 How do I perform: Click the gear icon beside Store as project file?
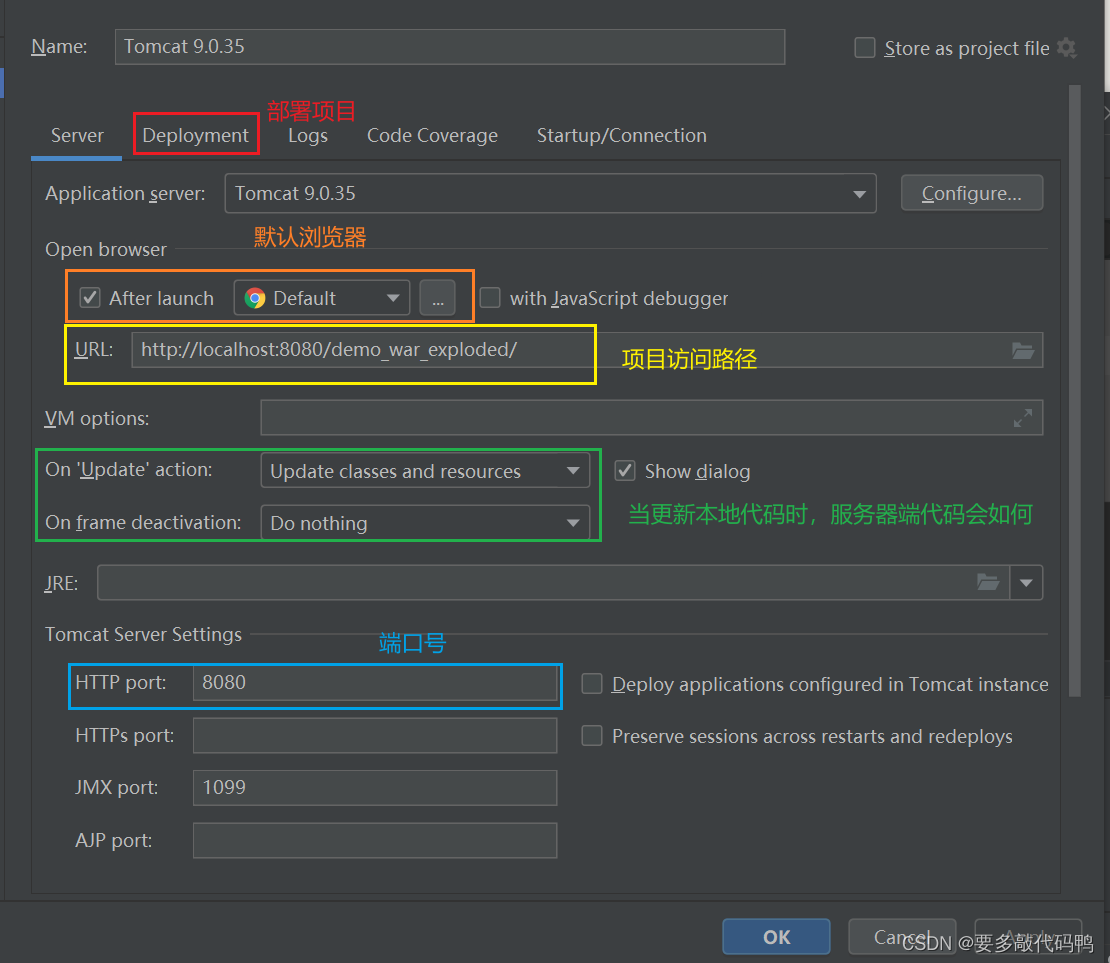point(1066,48)
